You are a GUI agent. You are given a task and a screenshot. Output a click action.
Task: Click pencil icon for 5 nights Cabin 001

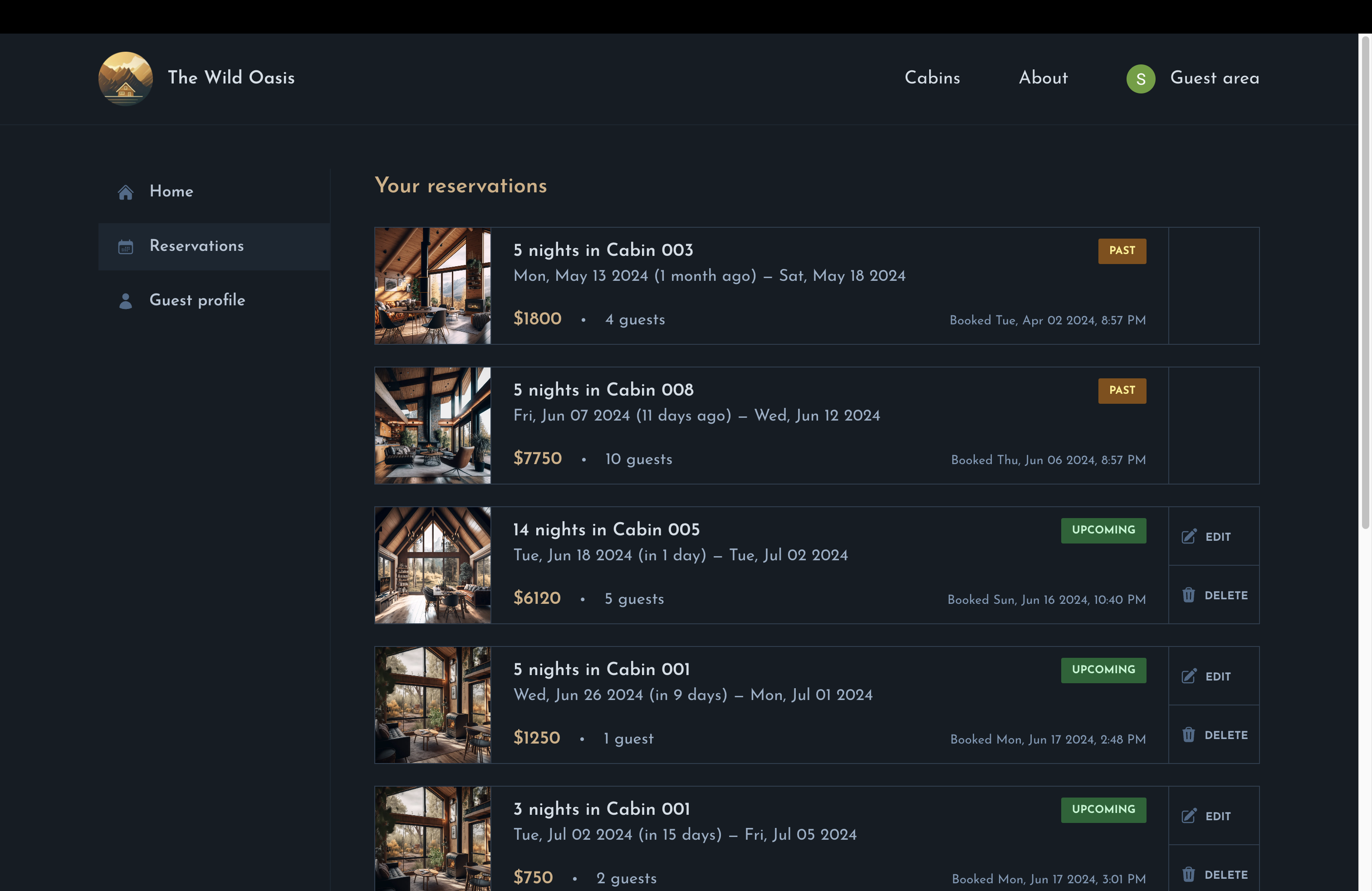pyautogui.click(x=1189, y=676)
